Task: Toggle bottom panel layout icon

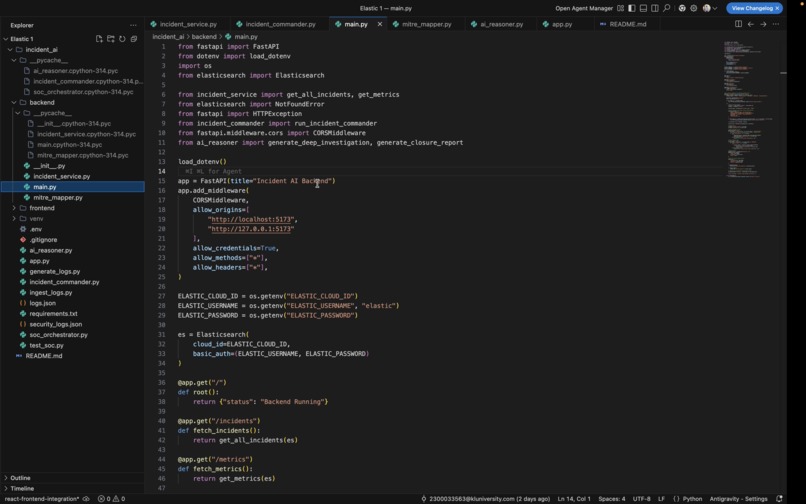Action: click(x=643, y=8)
